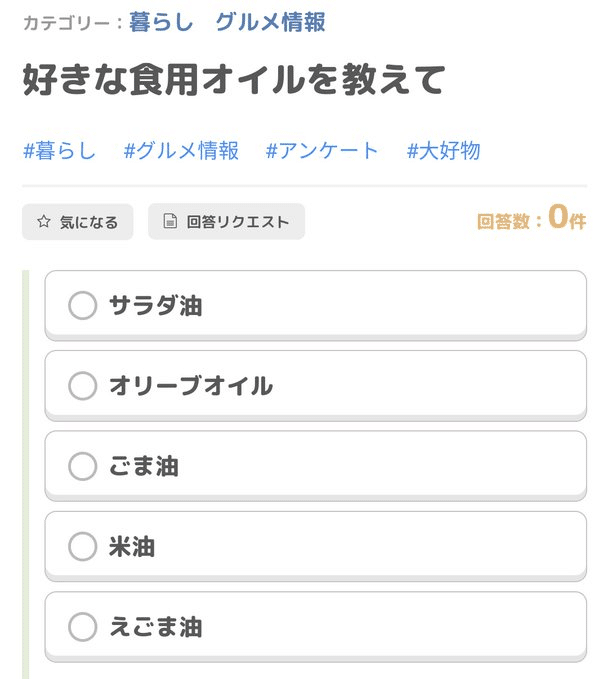Select the ごま油 radio button
This screenshot has height=679, width=608.
pyautogui.click(x=82, y=466)
